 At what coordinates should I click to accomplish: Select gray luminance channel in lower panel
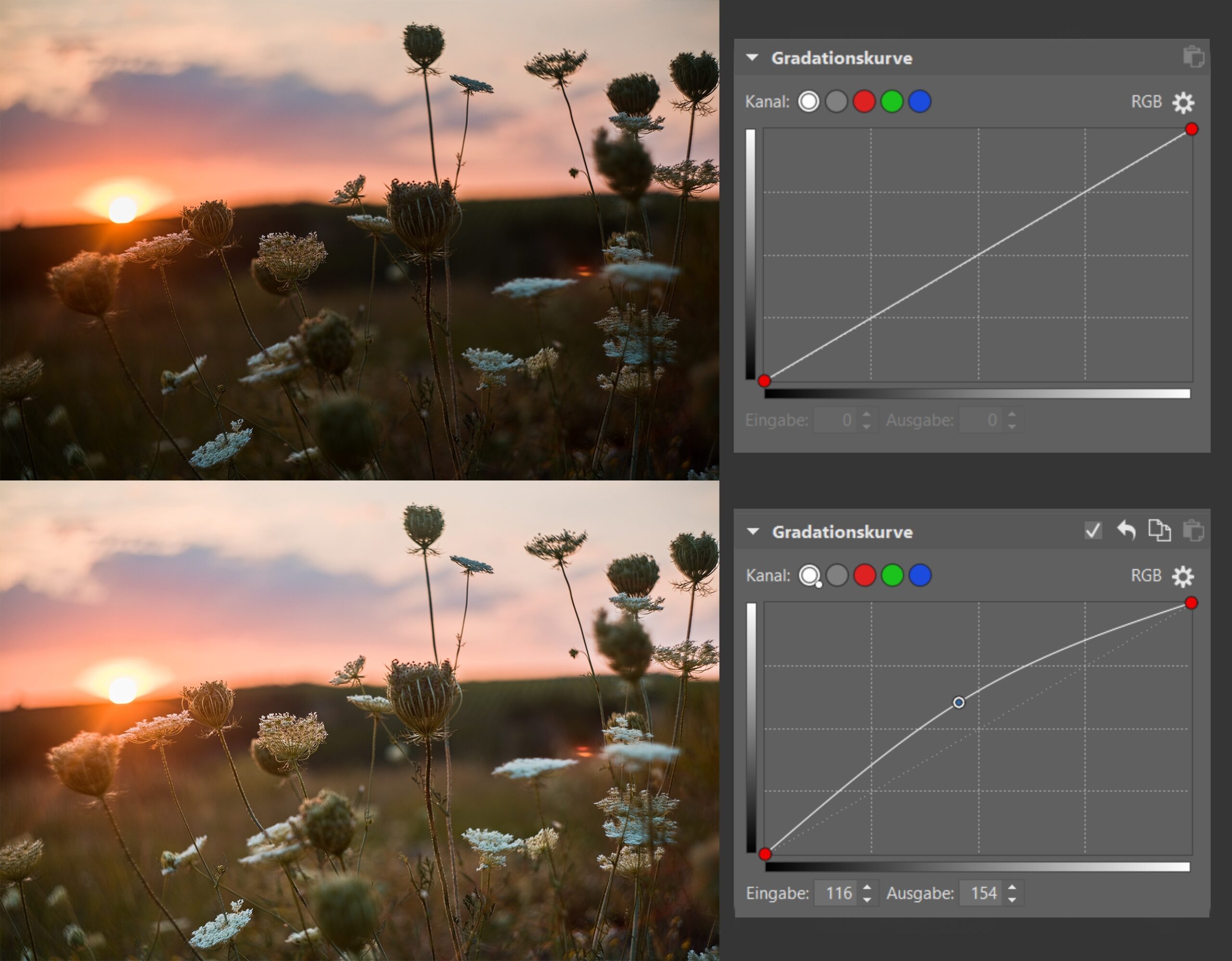(x=837, y=575)
